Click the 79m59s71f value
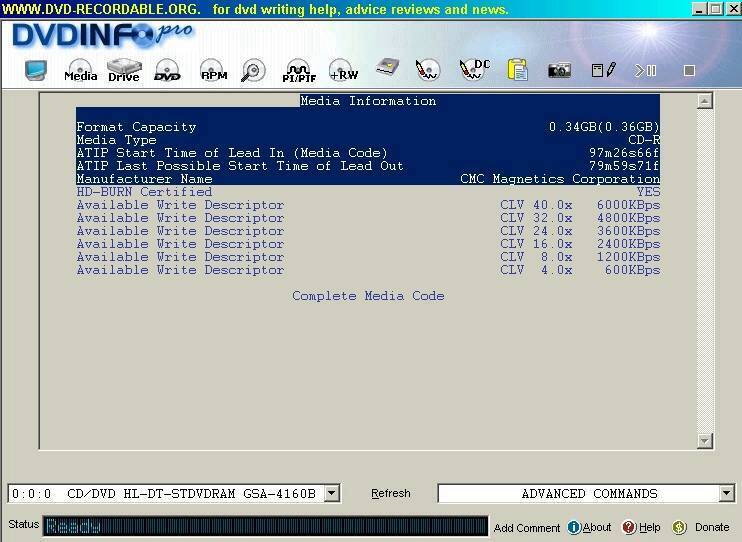 tap(624, 166)
